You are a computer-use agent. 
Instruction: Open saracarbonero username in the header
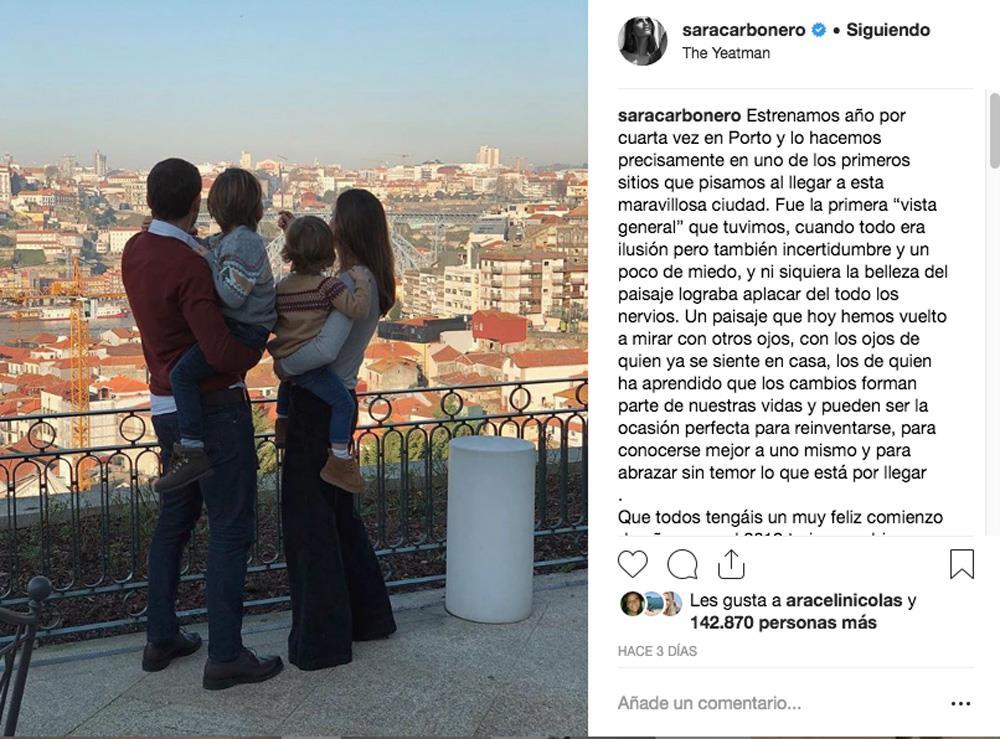coord(744,30)
